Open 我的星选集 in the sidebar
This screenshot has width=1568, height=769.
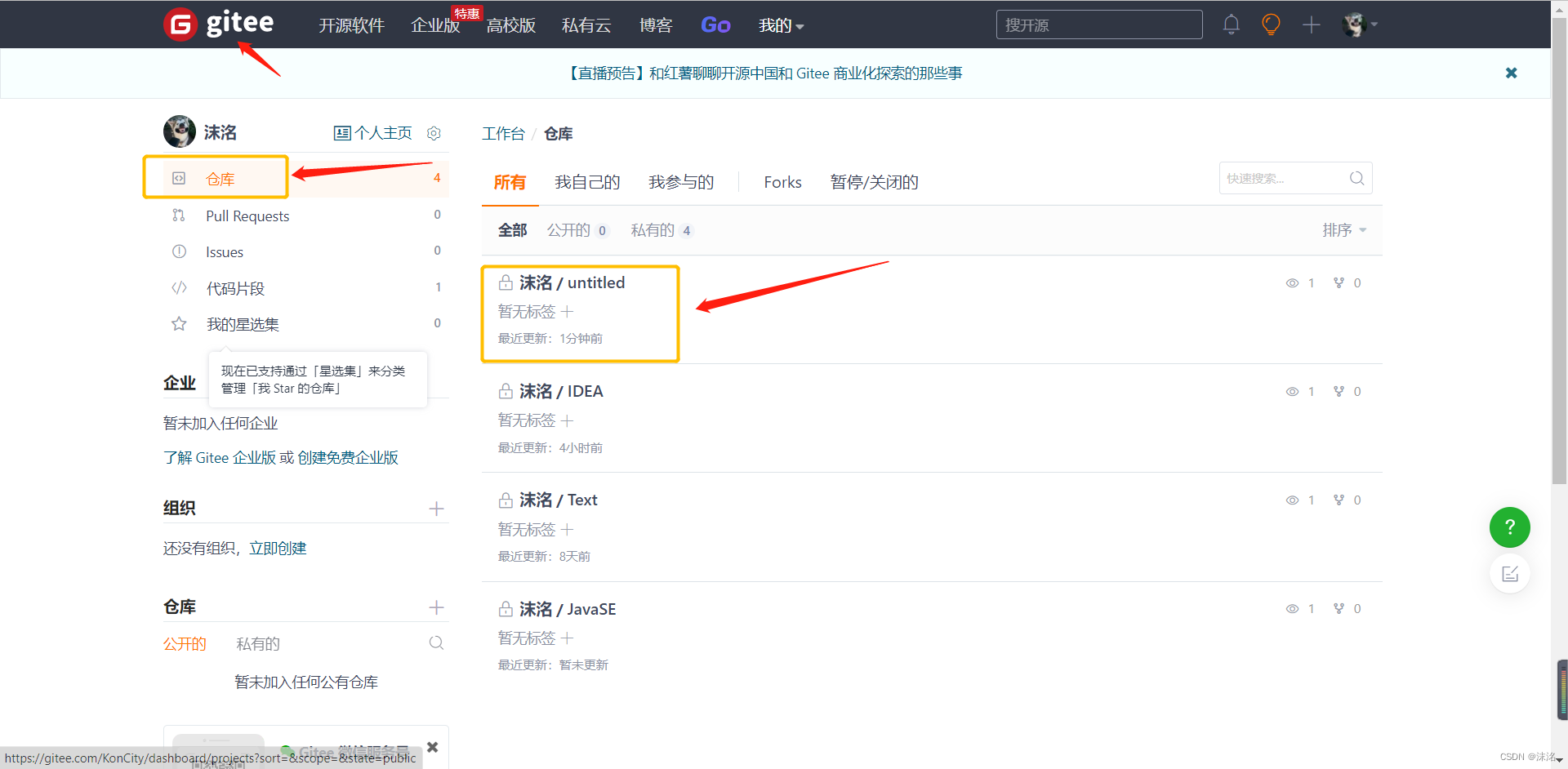click(243, 324)
